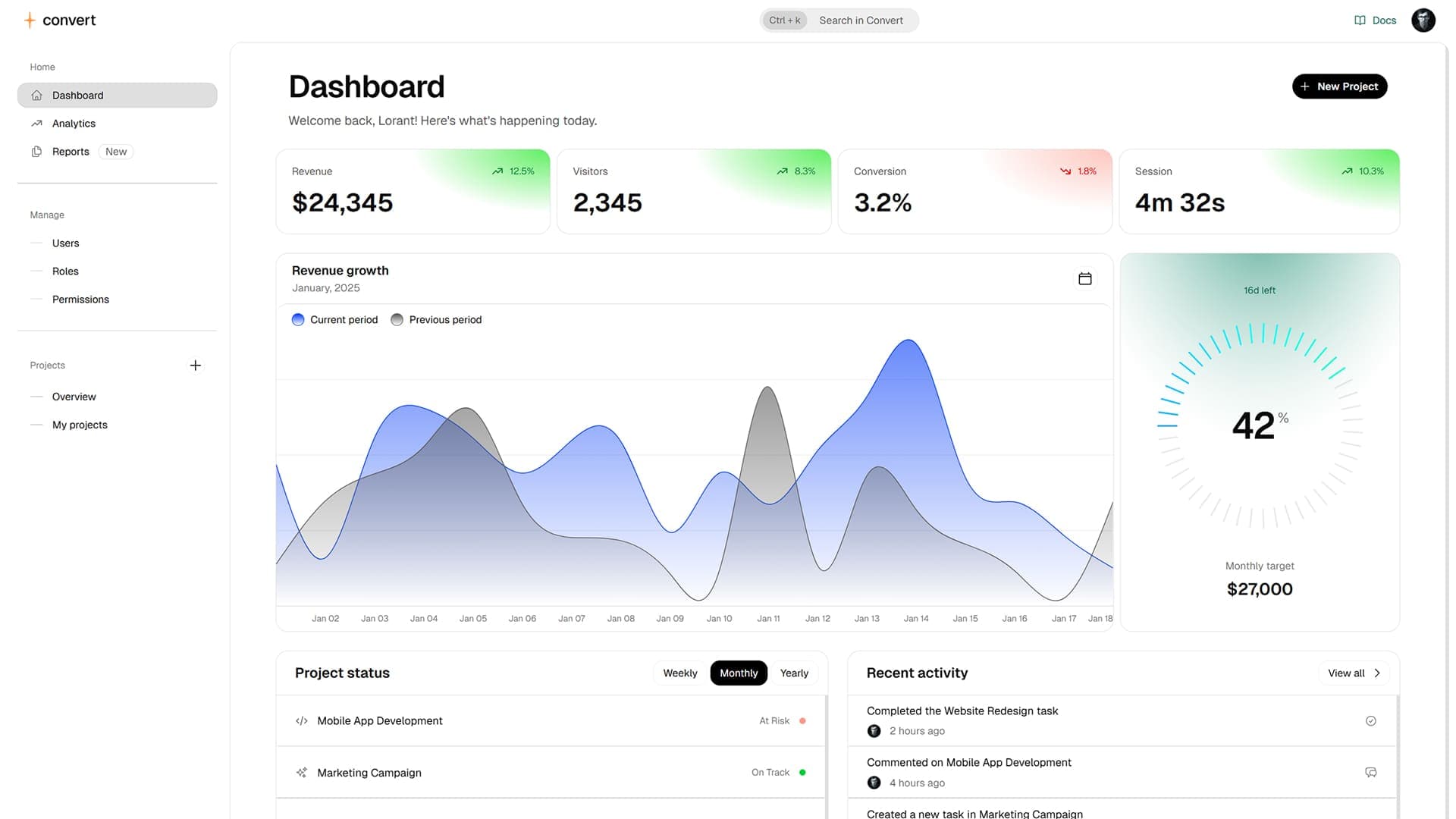Switch to the Weekly project status tab
This screenshot has height=819, width=1456.
(x=679, y=673)
